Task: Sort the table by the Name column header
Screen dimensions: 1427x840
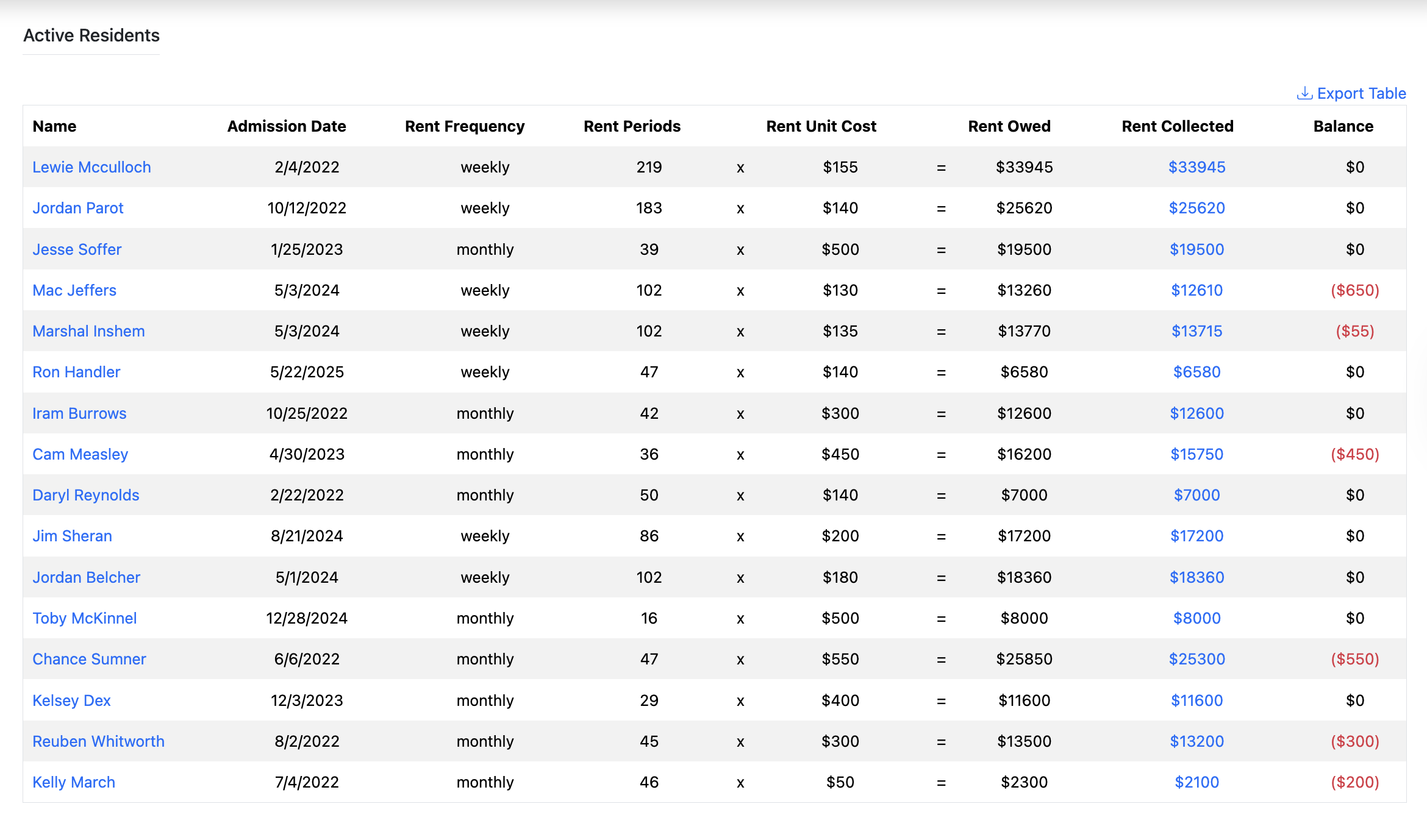Action: pyautogui.click(x=54, y=126)
